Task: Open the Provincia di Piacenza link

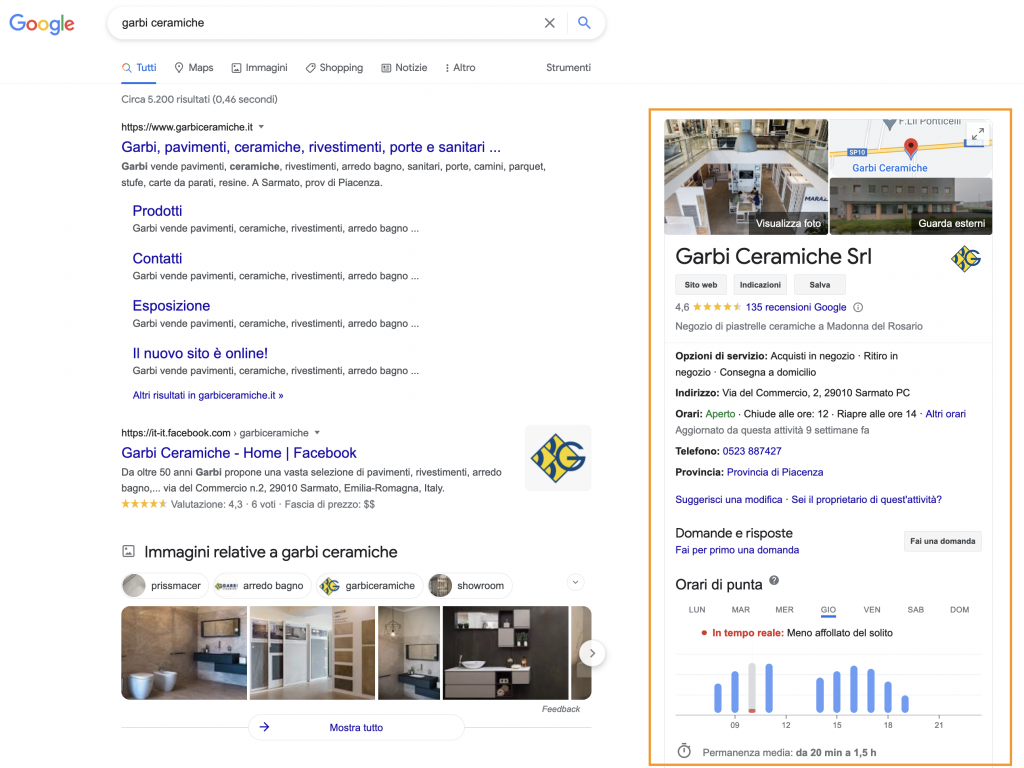Action: (x=775, y=472)
